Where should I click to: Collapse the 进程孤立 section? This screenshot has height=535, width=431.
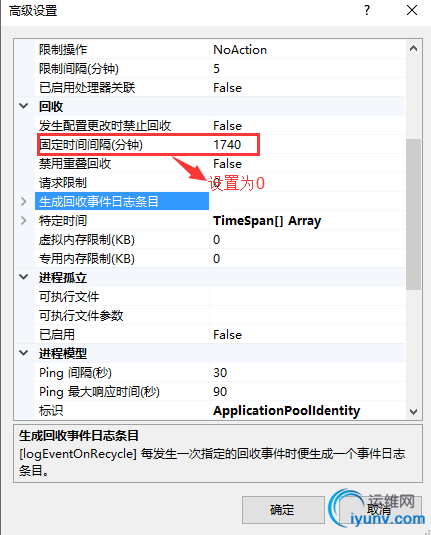click(24, 277)
